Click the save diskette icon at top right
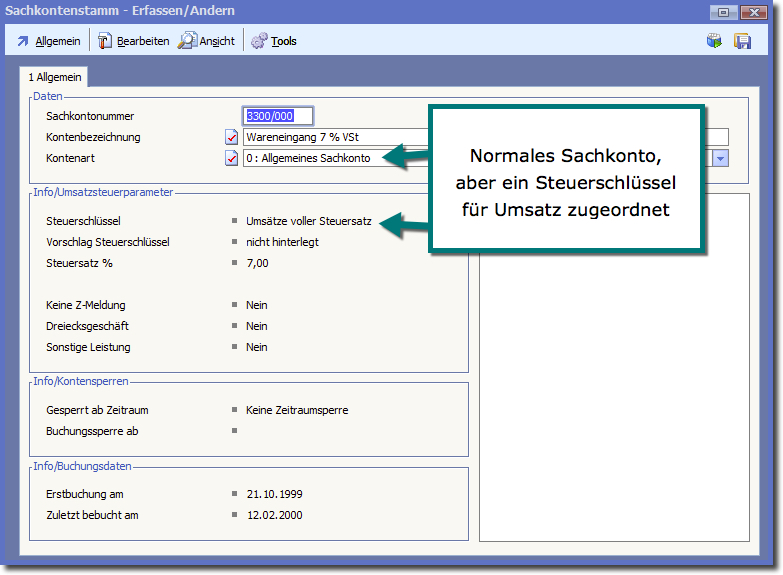 (742, 41)
